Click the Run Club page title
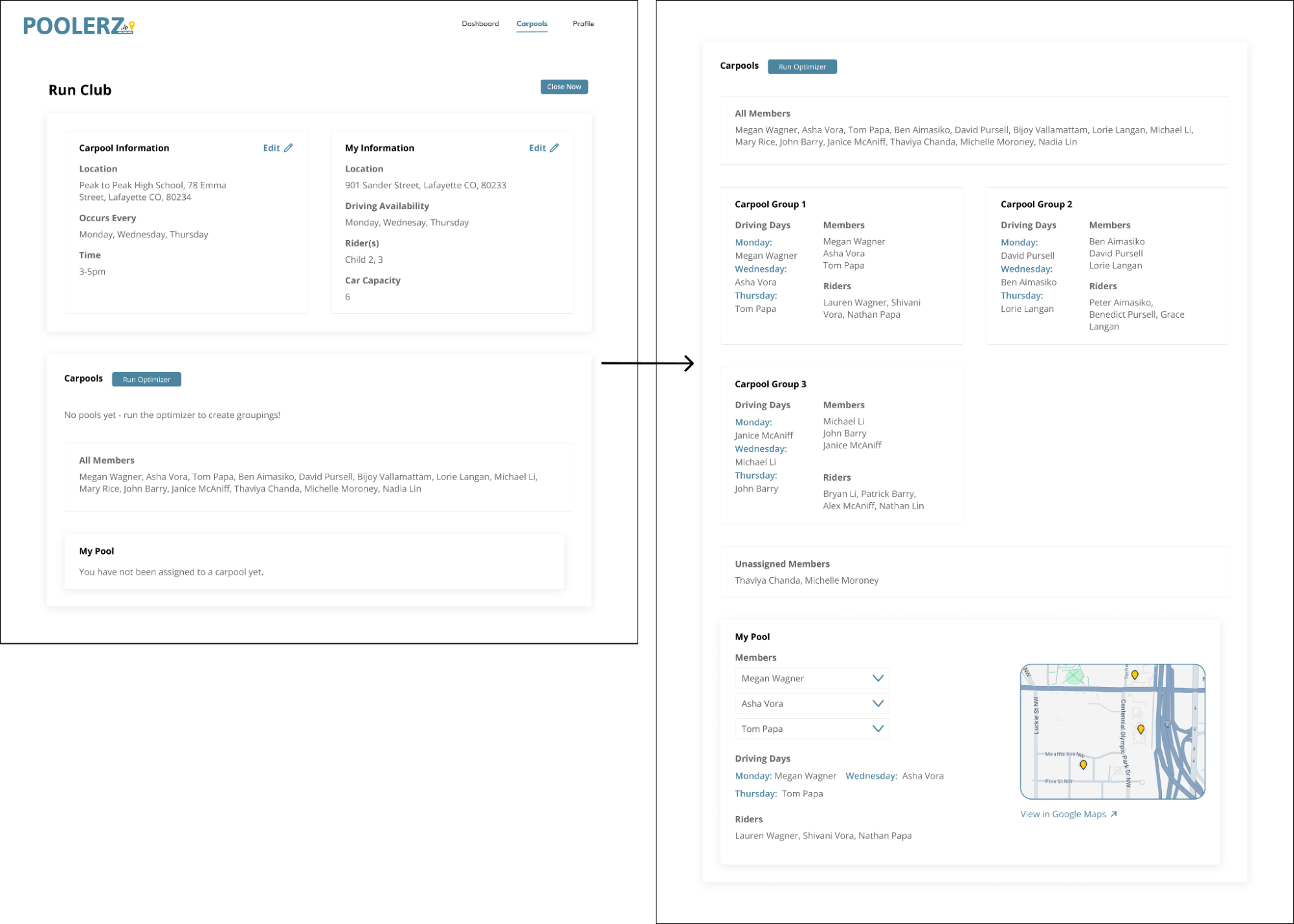 (x=80, y=90)
